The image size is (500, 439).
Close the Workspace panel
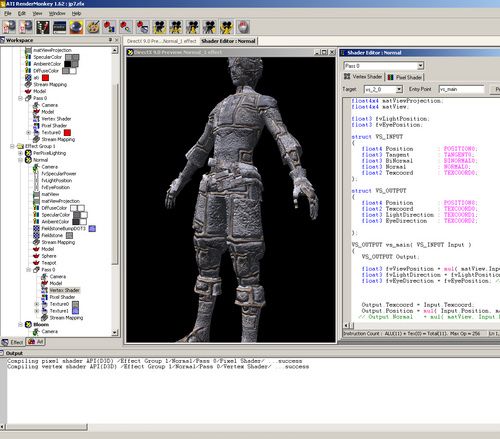pyautogui.click(x=117, y=40)
